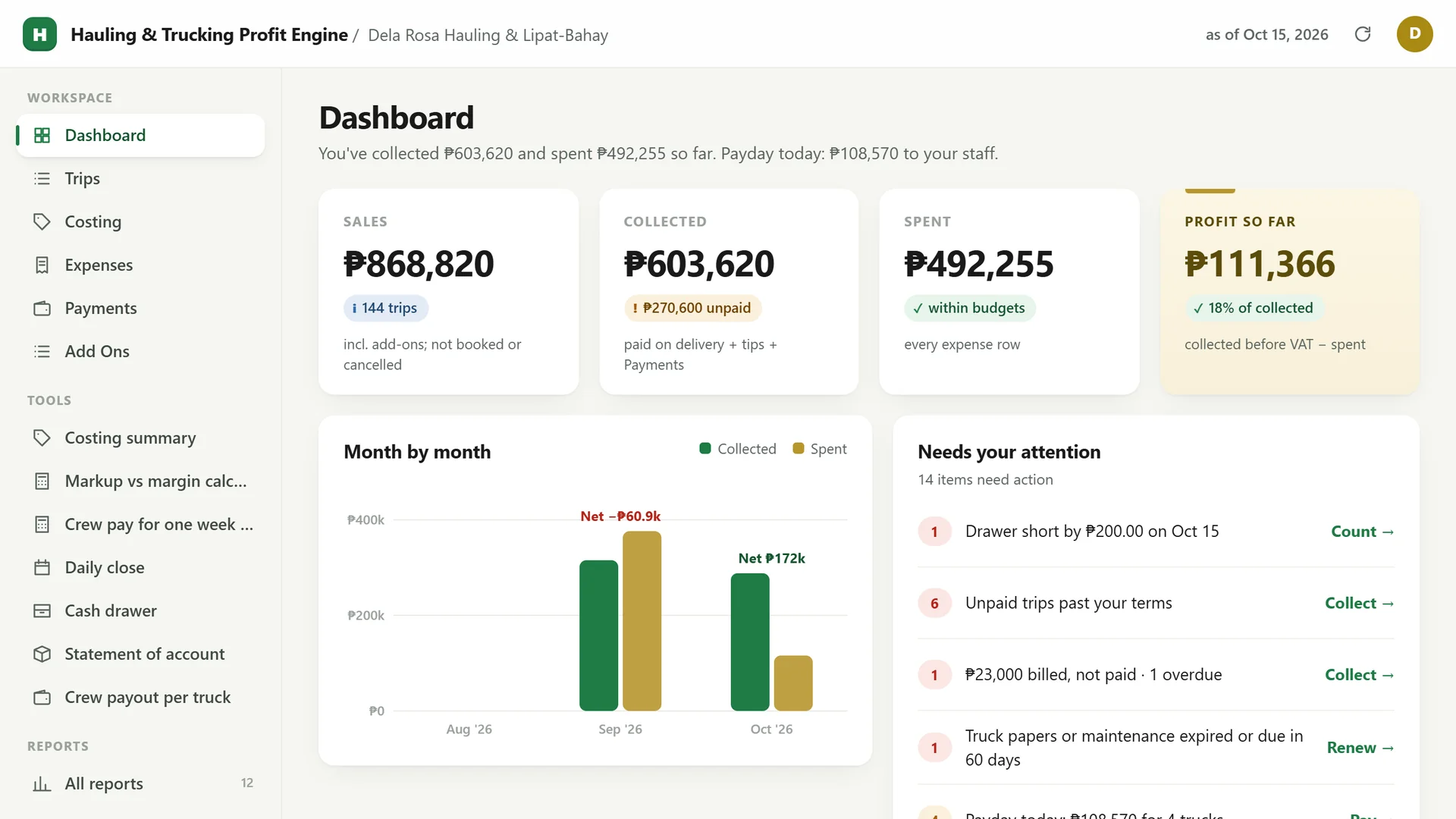Screen dimensions: 1456x819
Task: Click the Sales amount ₱868,820
Action: pos(419,264)
